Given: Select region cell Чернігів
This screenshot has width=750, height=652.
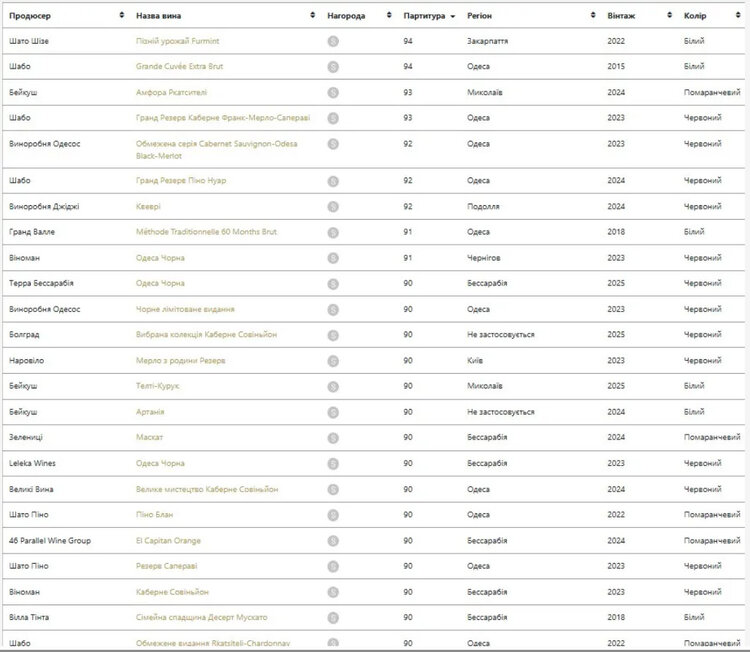Looking at the screenshot, I should 484,258.
